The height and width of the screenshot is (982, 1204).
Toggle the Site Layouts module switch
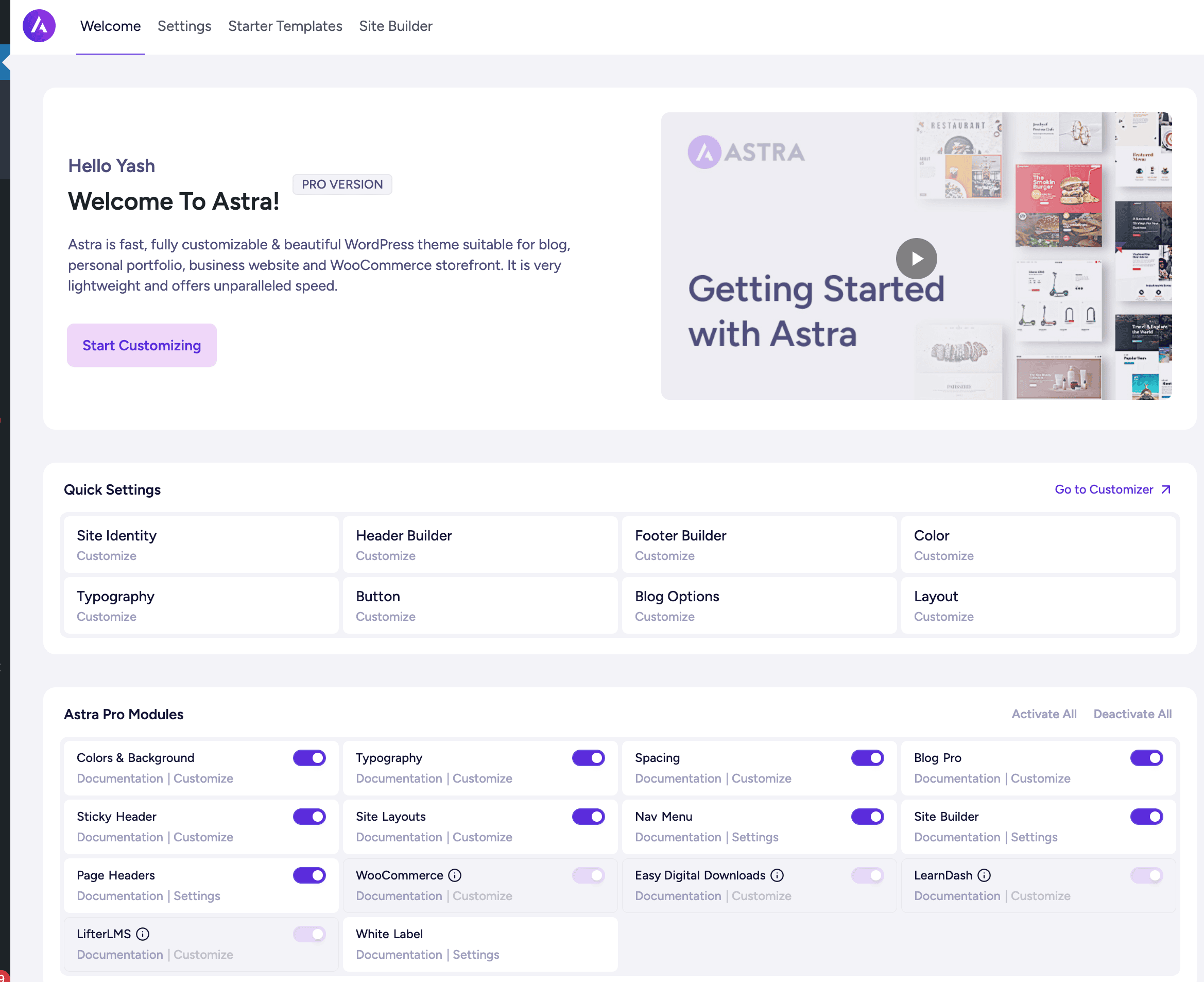click(x=589, y=816)
